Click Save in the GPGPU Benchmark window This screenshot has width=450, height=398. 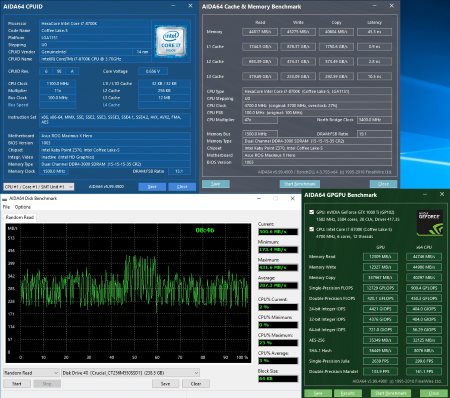[x=318, y=393]
